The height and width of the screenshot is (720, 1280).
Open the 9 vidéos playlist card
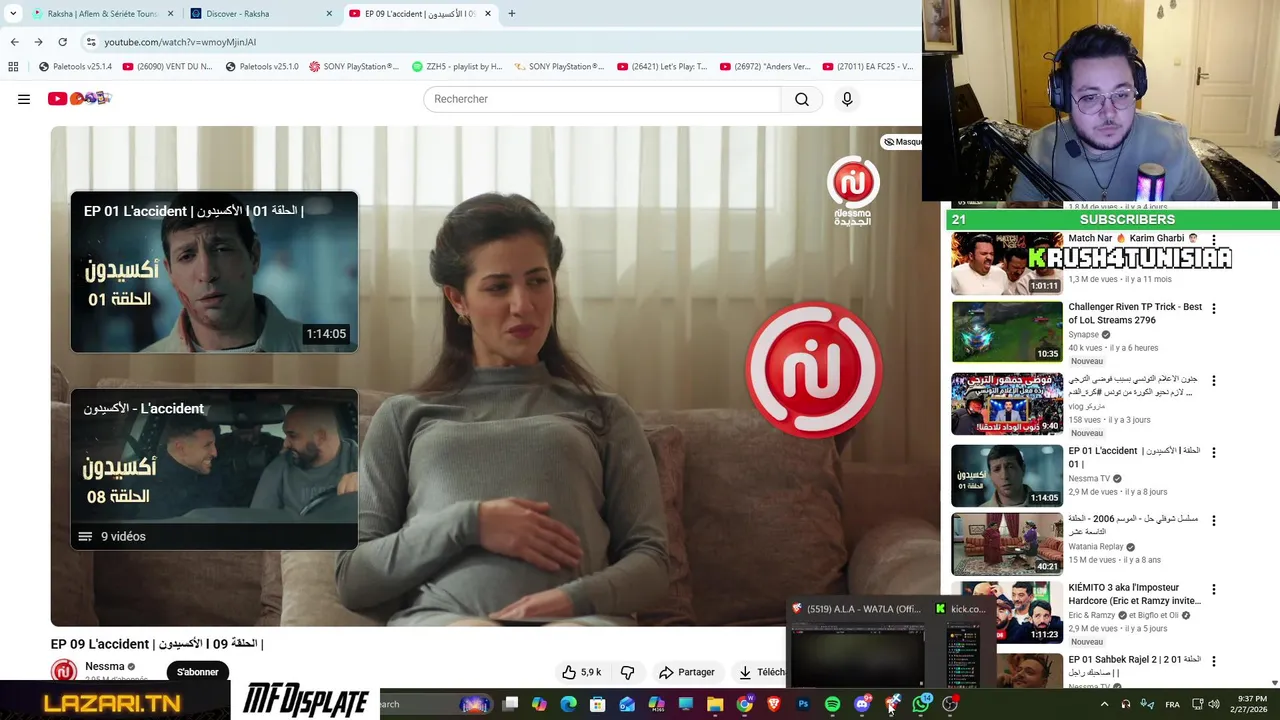[214, 469]
